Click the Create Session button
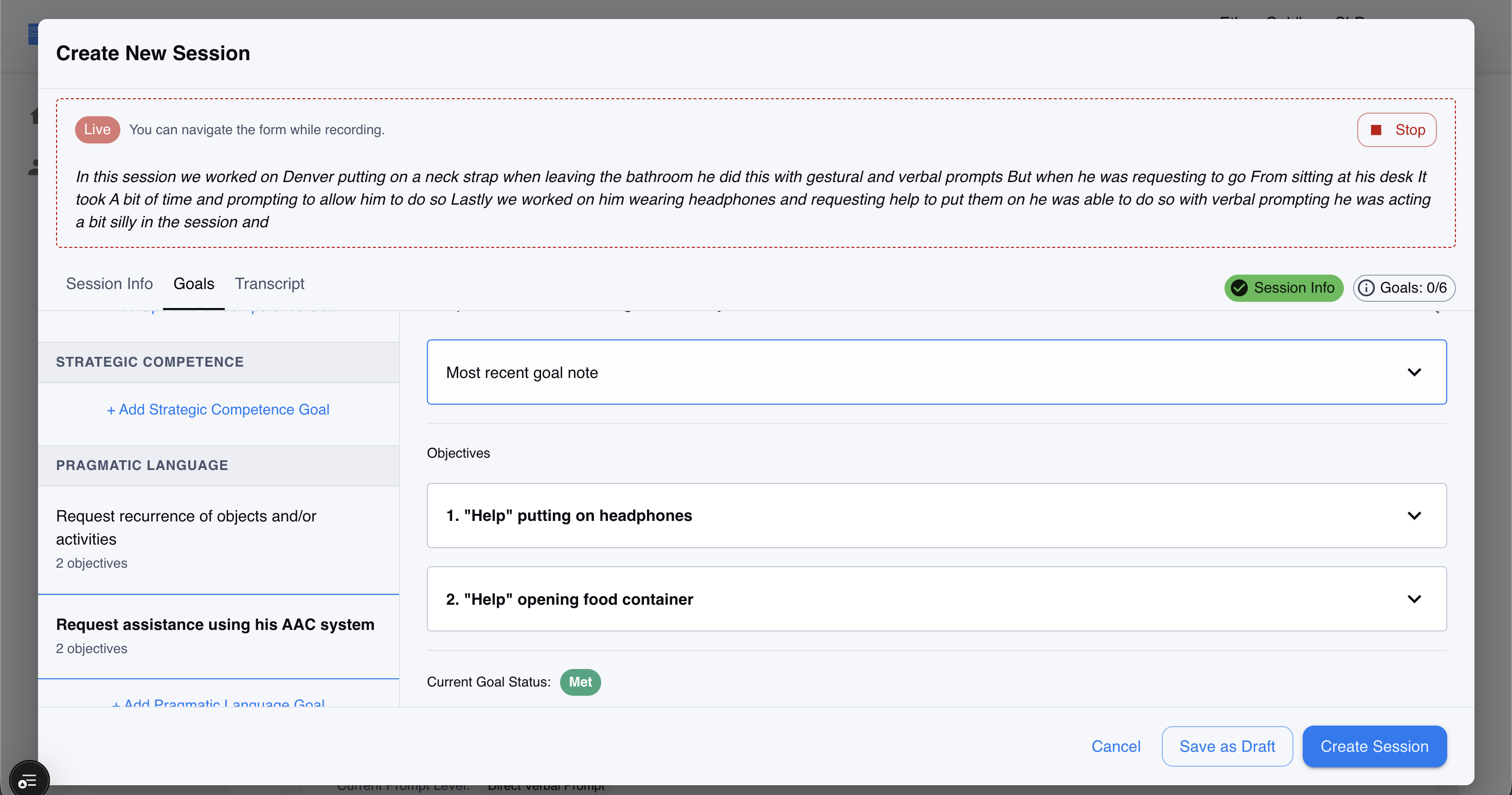 click(1374, 746)
